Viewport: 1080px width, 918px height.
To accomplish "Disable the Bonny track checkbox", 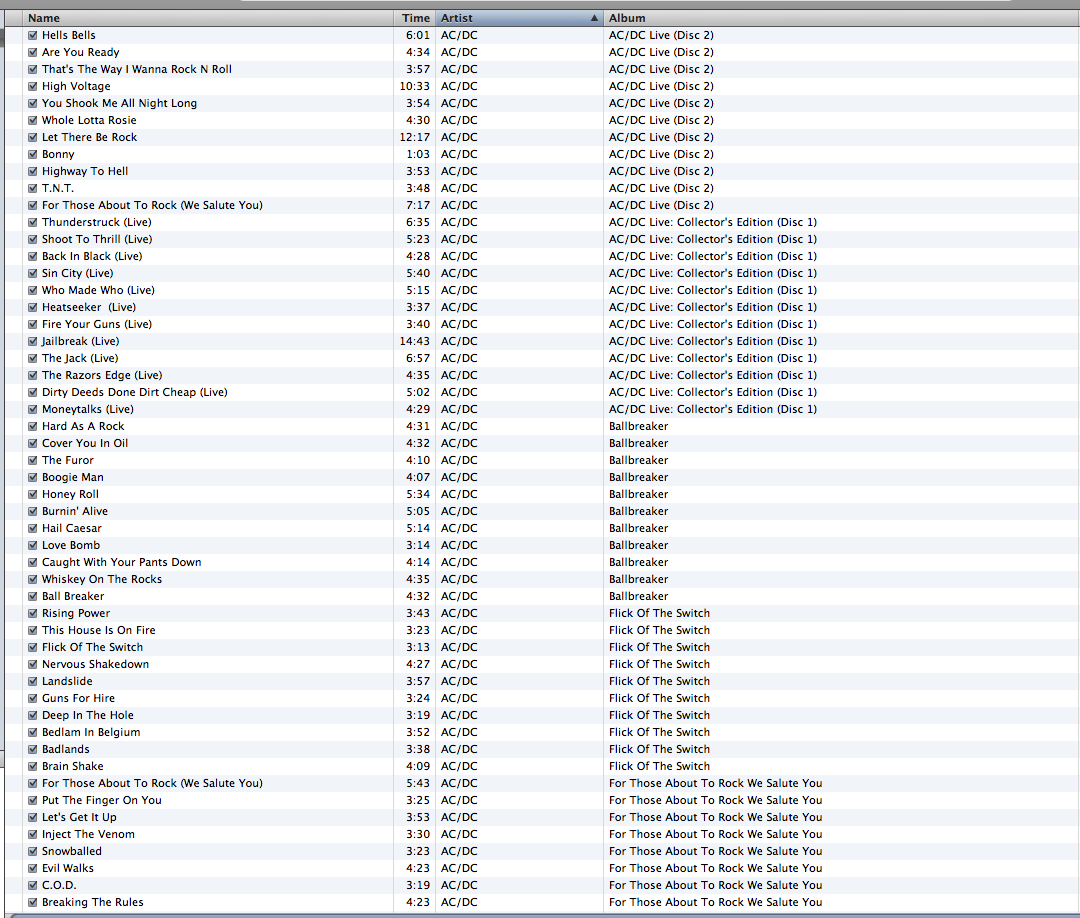I will point(32,154).
